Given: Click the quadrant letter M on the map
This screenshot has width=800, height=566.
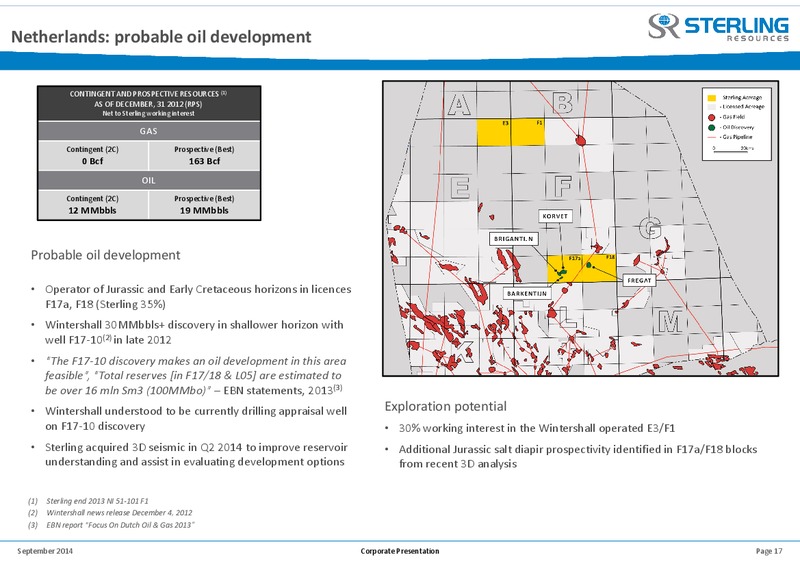Looking at the screenshot, I should point(670,322).
